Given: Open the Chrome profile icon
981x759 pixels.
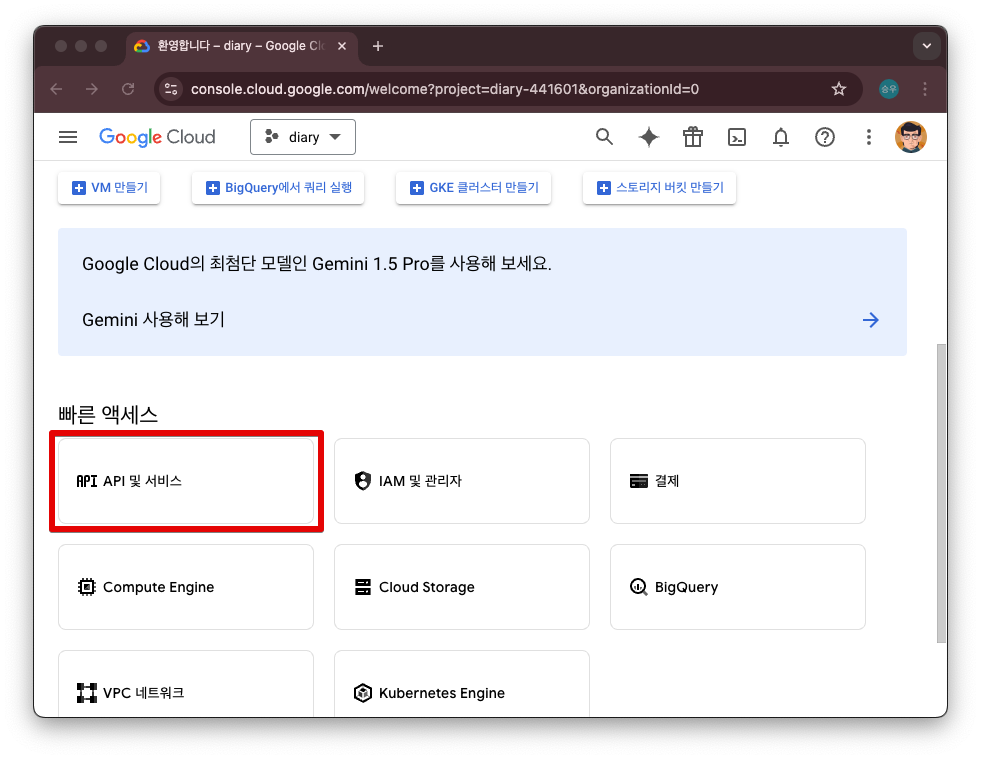Looking at the screenshot, I should pos(888,89).
